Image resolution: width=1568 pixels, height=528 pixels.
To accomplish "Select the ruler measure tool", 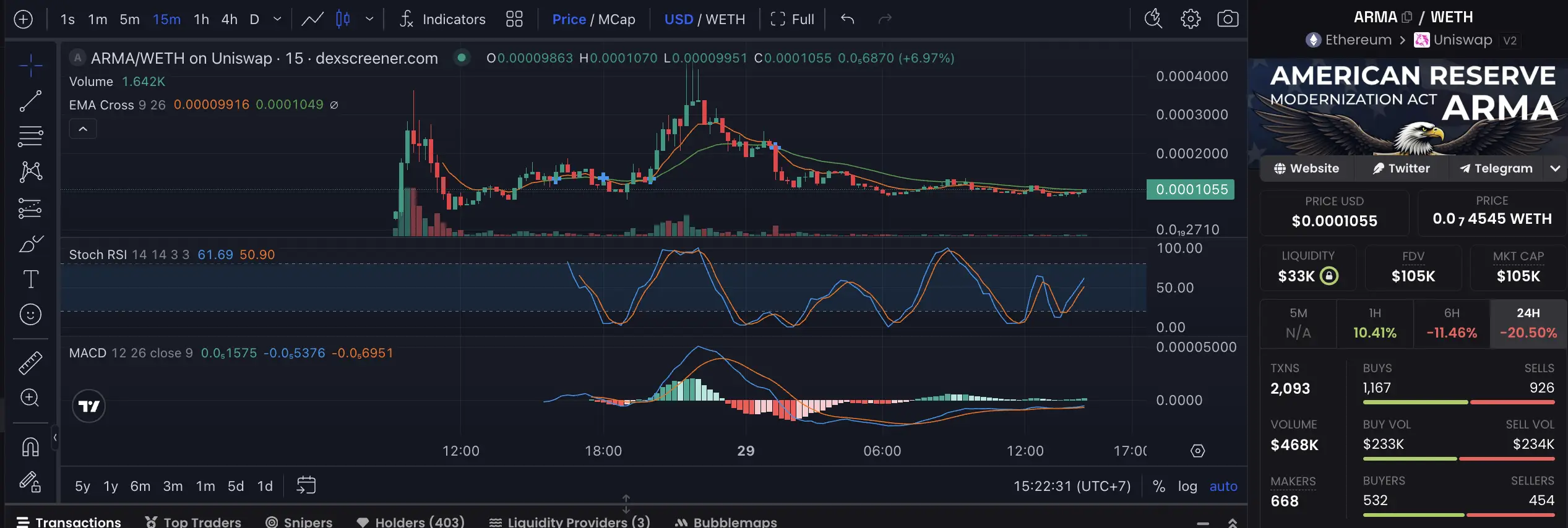I will [30, 363].
